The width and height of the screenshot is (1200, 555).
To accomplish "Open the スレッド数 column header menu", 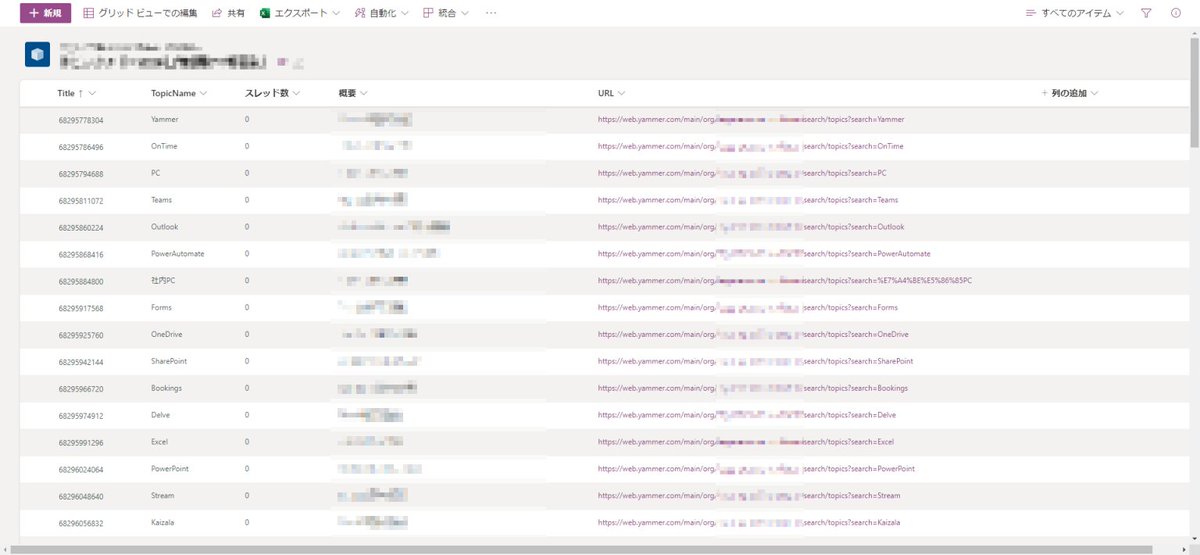I will coord(272,93).
